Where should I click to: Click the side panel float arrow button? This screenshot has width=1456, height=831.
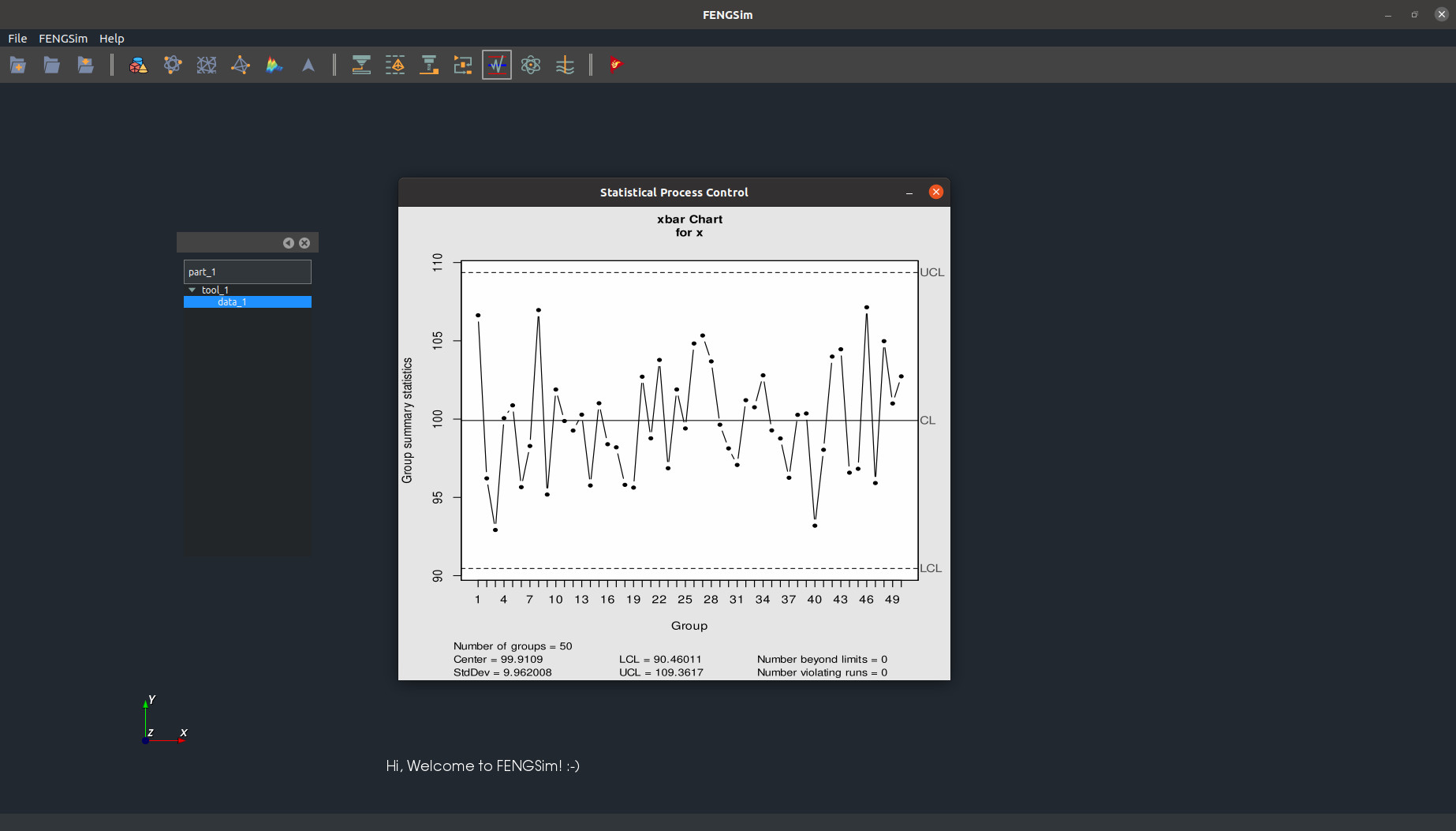(289, 243)
